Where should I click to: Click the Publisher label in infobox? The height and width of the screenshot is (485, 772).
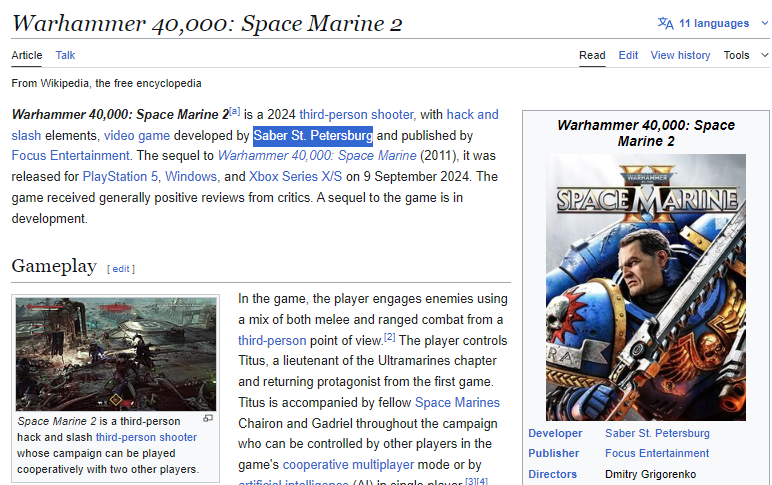click(x=553, y=453)
